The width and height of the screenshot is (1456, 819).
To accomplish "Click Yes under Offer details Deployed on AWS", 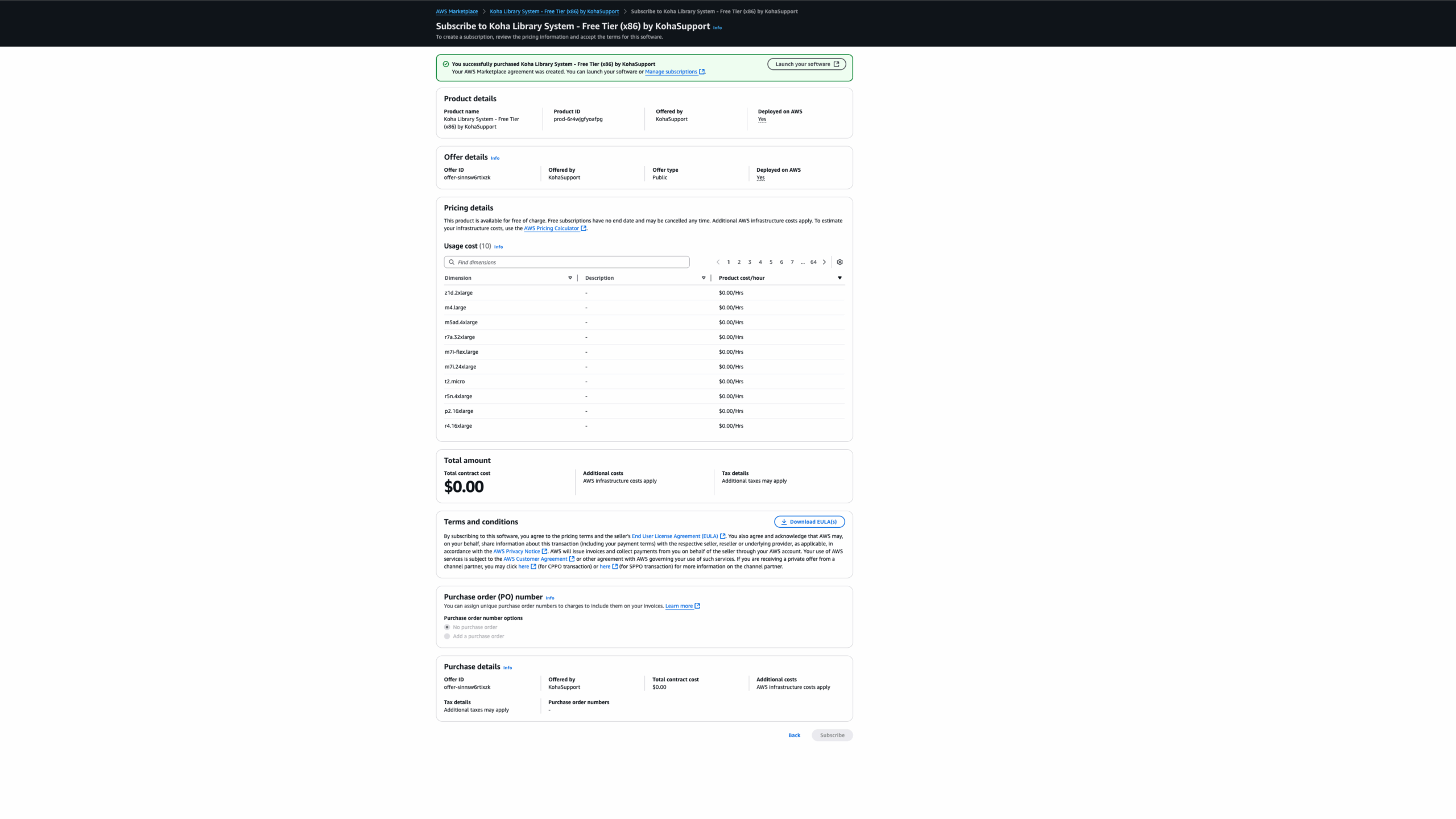I will pos(760,178).
